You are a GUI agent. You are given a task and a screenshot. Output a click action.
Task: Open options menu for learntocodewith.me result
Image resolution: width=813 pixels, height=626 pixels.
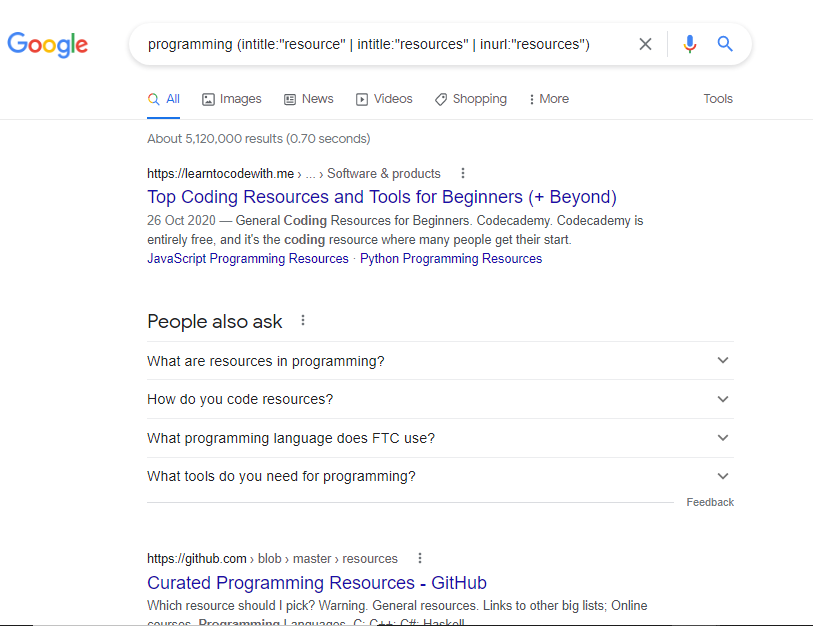(x=462, y=173)
